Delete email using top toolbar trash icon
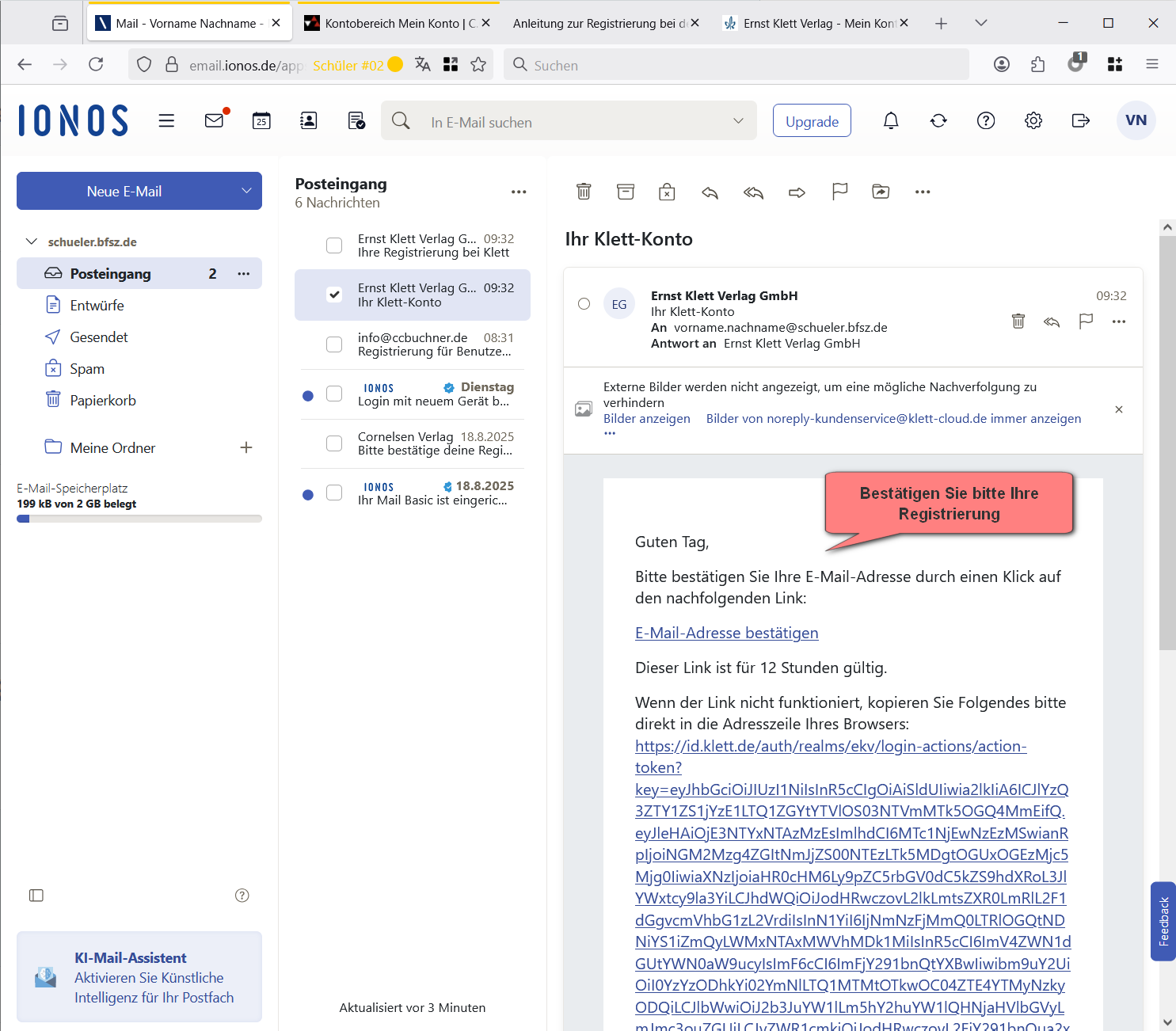The image size is (1176, 1031). [x=584, y=192]
